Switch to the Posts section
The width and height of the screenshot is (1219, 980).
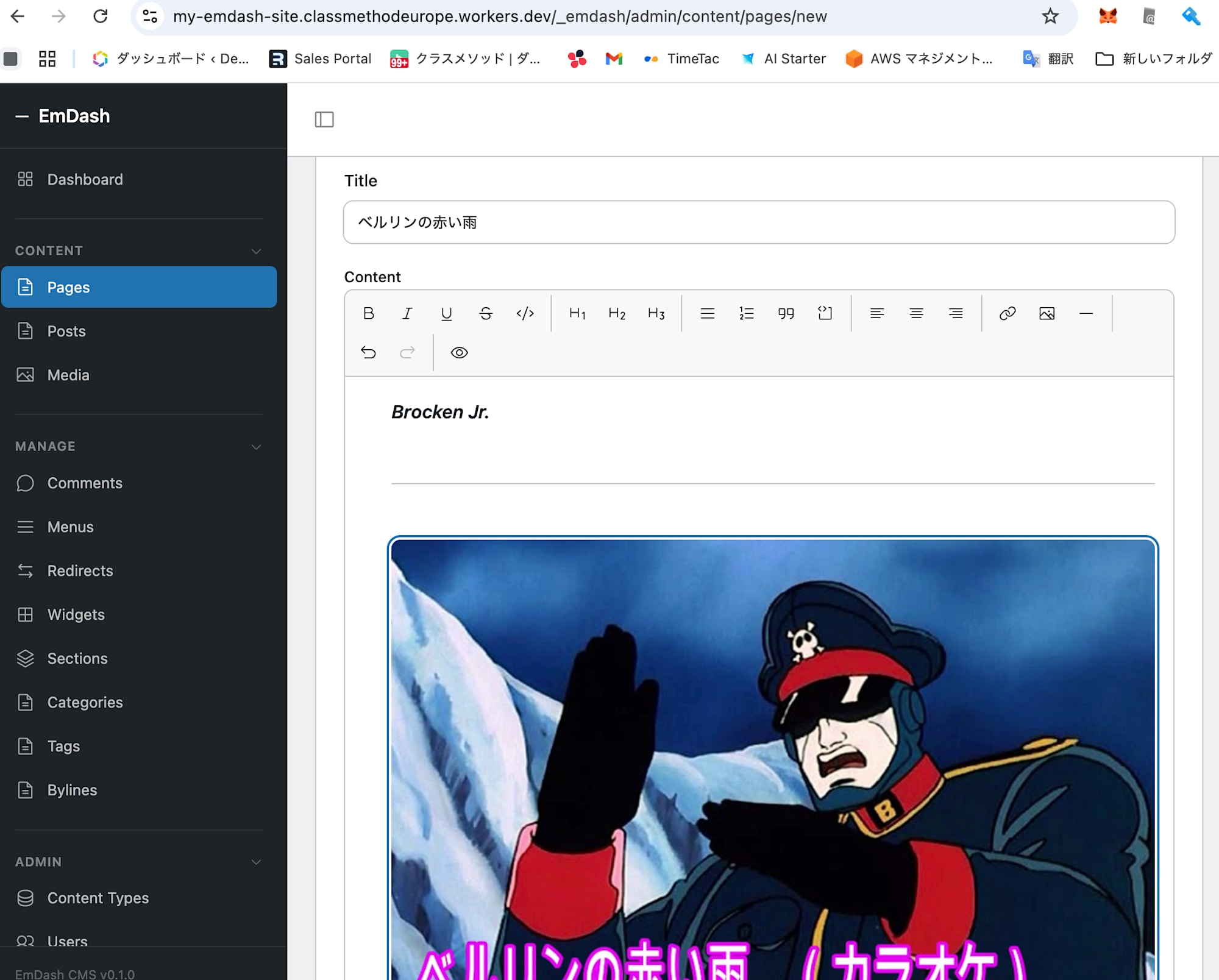point(66,331)
